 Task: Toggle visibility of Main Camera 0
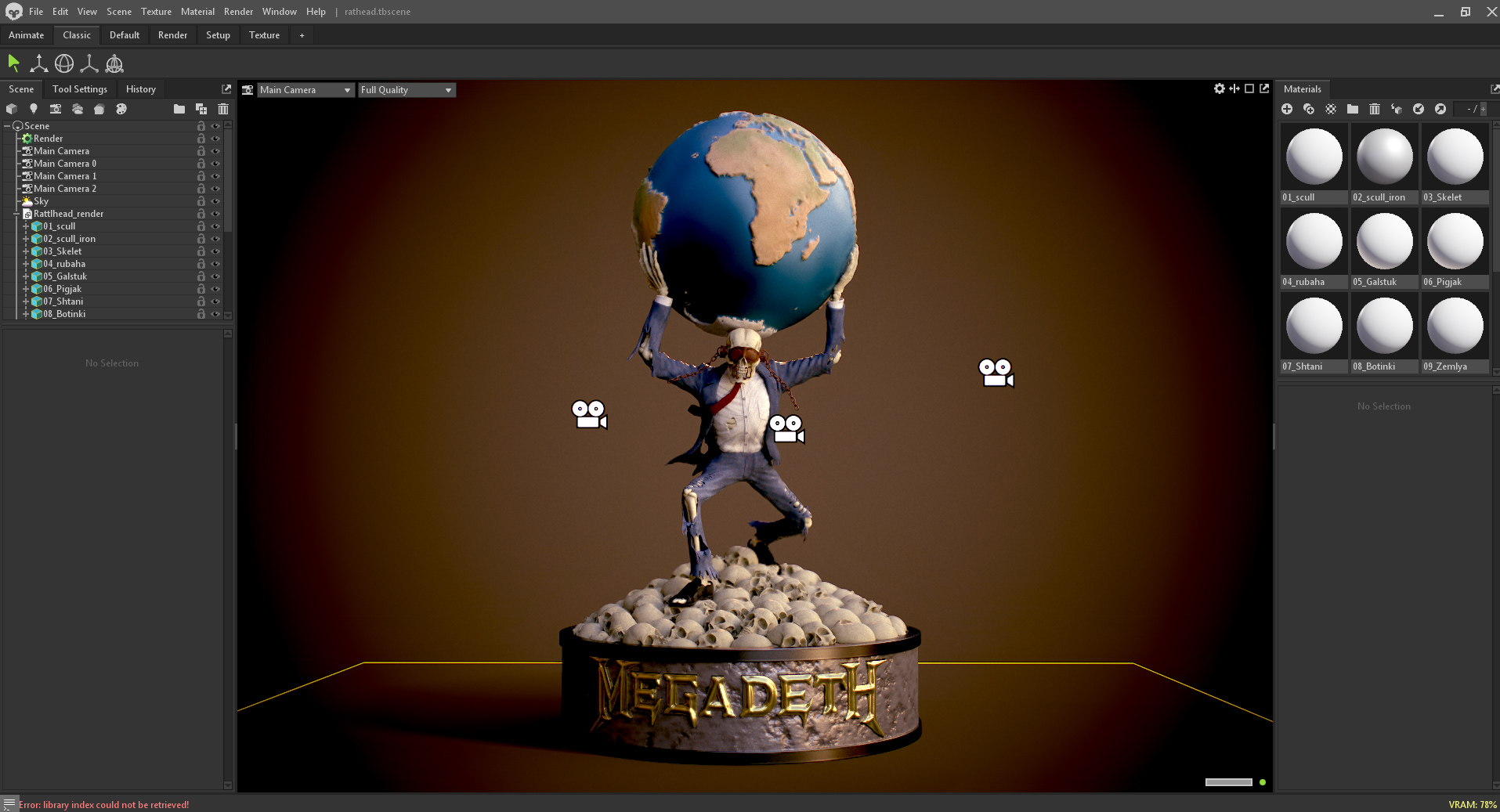pyautogui.click(x=215, y=164)
